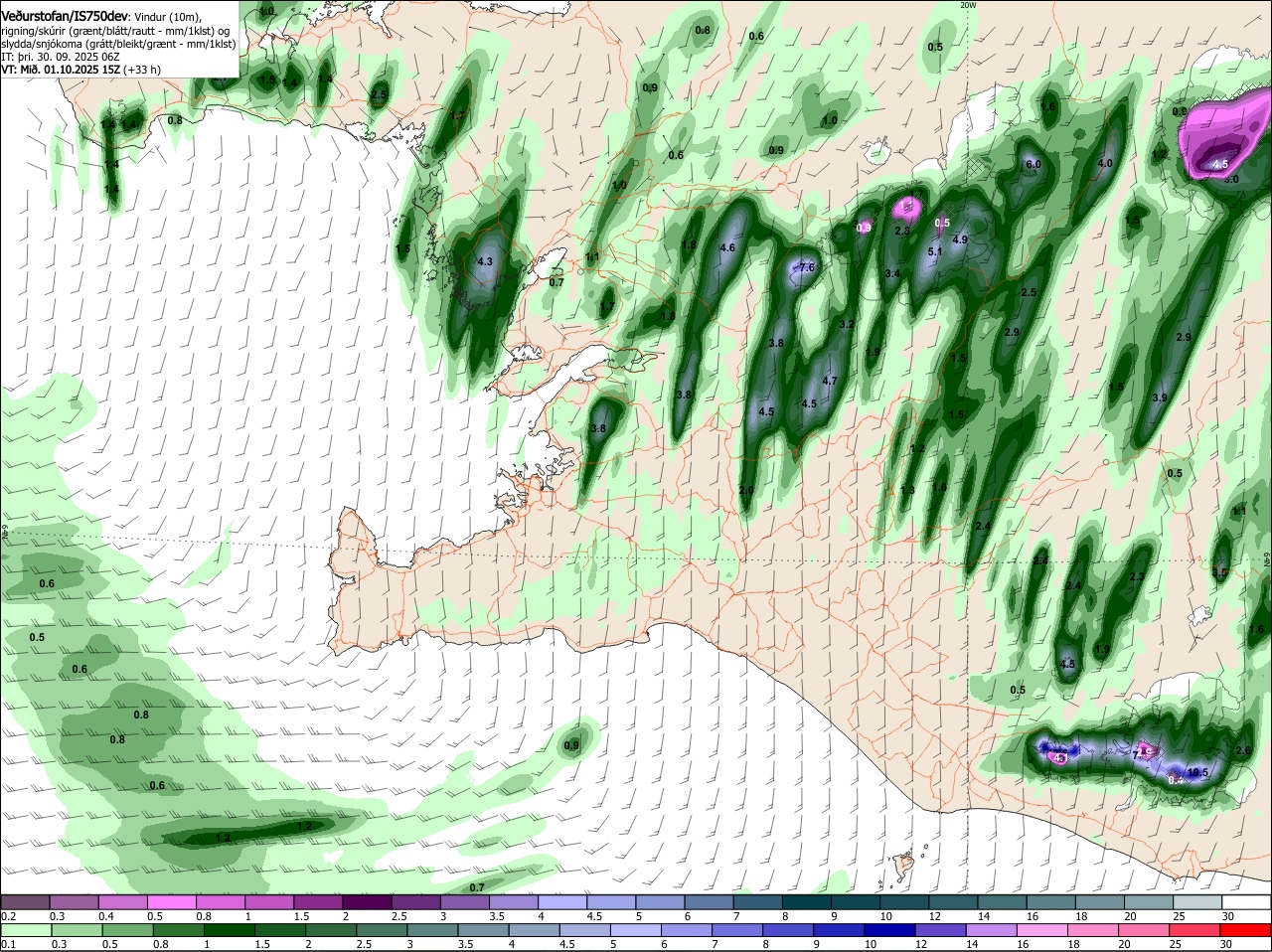This screenshot has height=952, width=1272.
Task: Click the 2.6 precipitation value on the map
Action: pos(1242,750)
